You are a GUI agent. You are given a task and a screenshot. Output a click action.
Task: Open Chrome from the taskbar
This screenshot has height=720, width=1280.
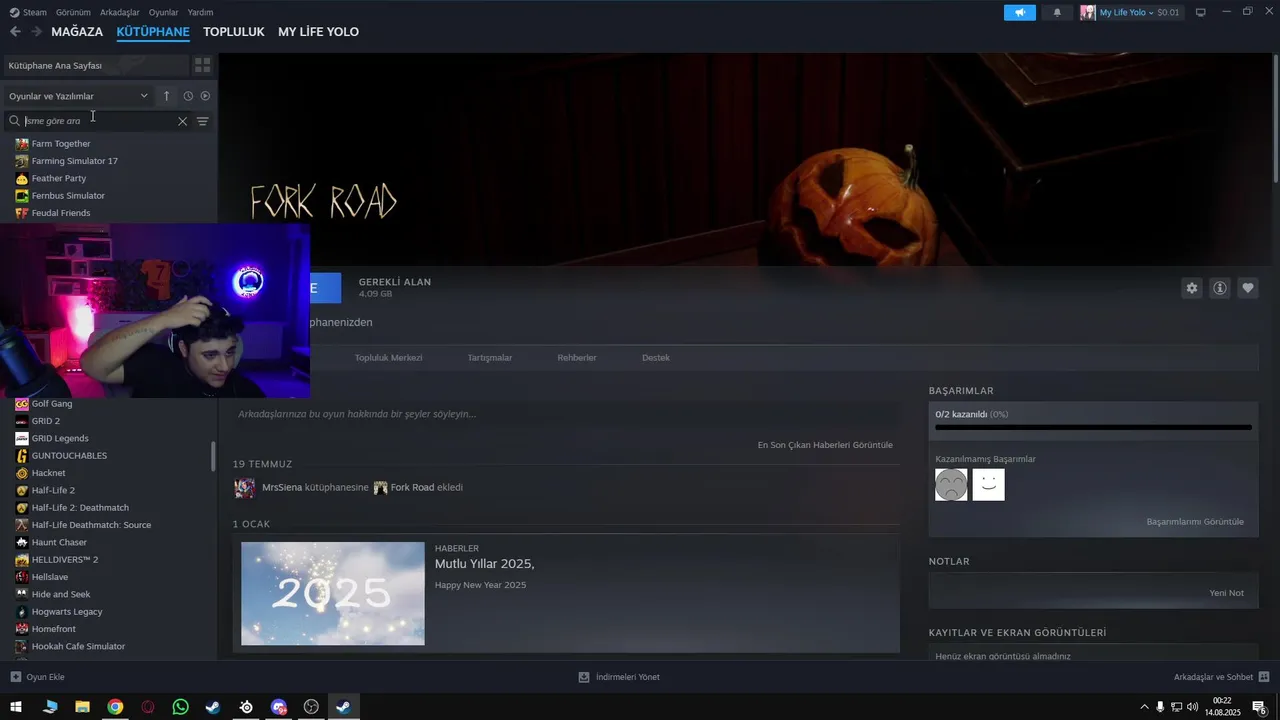[115, 707]
